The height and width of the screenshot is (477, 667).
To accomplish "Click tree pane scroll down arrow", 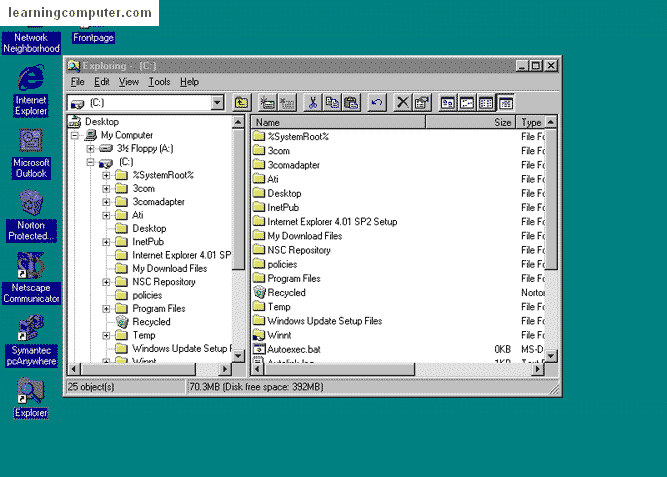I will point(238,356).
